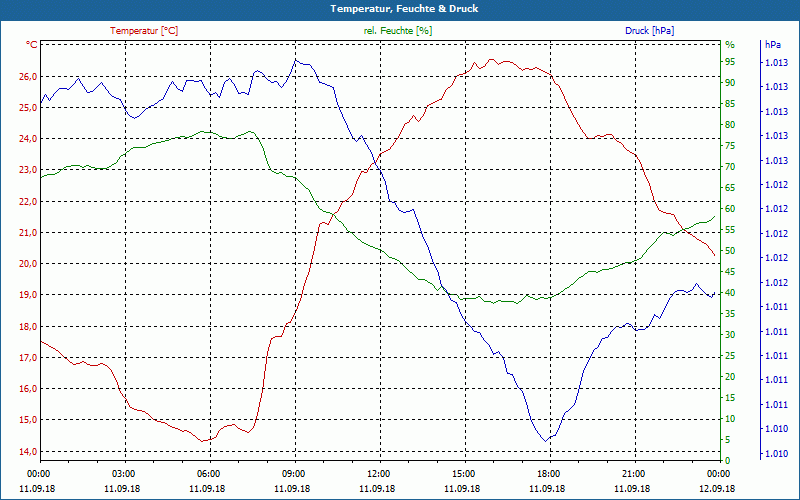Click the '21,0' temperature axis value
This screenshot has width=800, height=500.
(29, 233)
